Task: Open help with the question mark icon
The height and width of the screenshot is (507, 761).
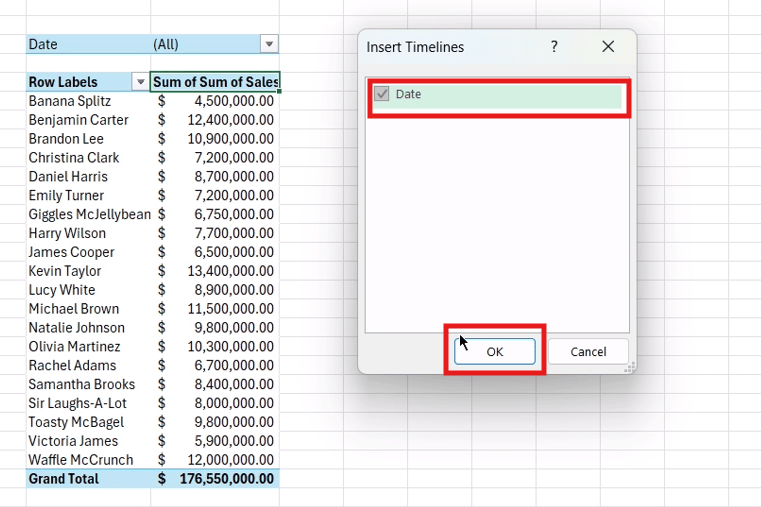Action: click(x=554, y=47)
